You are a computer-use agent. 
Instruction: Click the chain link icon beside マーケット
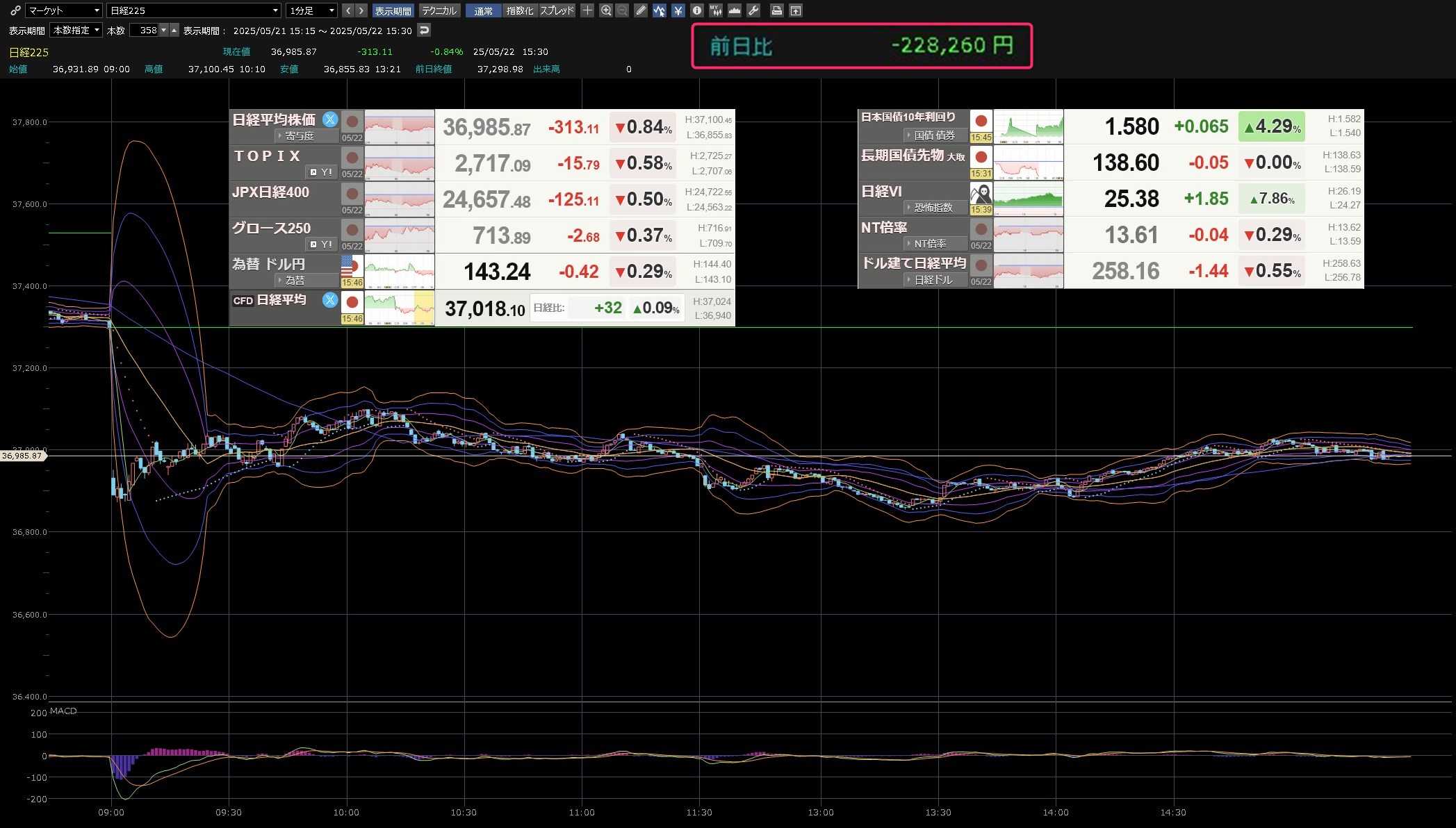click(x=15, y=10)
